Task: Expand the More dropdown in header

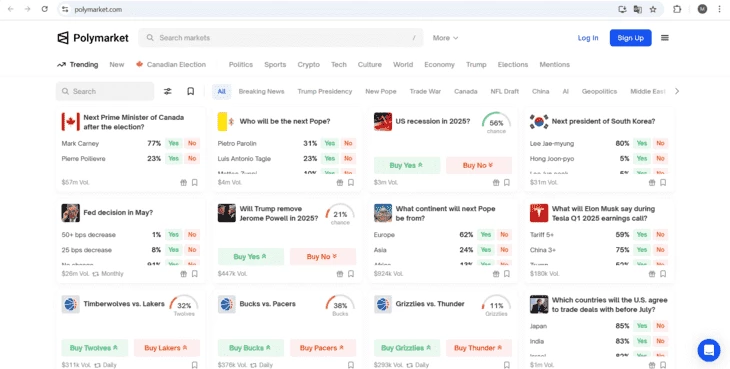Action: click(x=445, y=38)
